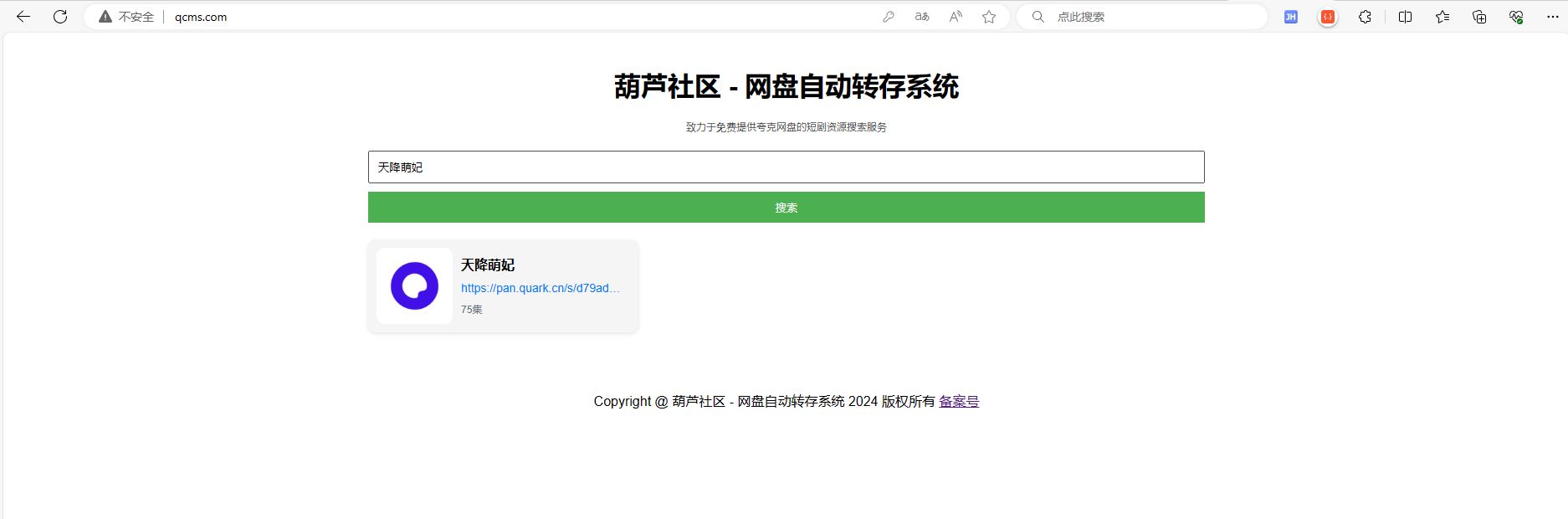1568x519 pixels.
Task: Click the 不安全 security warning indicator
Action: [x=127, y=17]
